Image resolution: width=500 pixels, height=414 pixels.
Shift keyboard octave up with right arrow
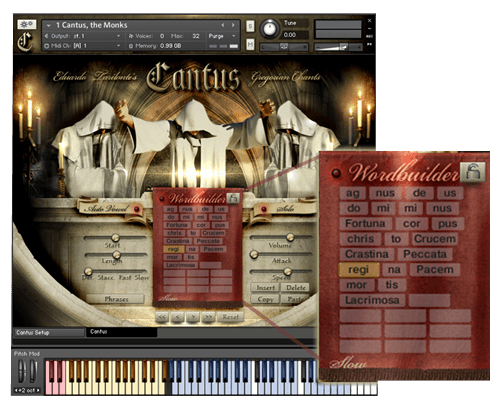[38, 390]
